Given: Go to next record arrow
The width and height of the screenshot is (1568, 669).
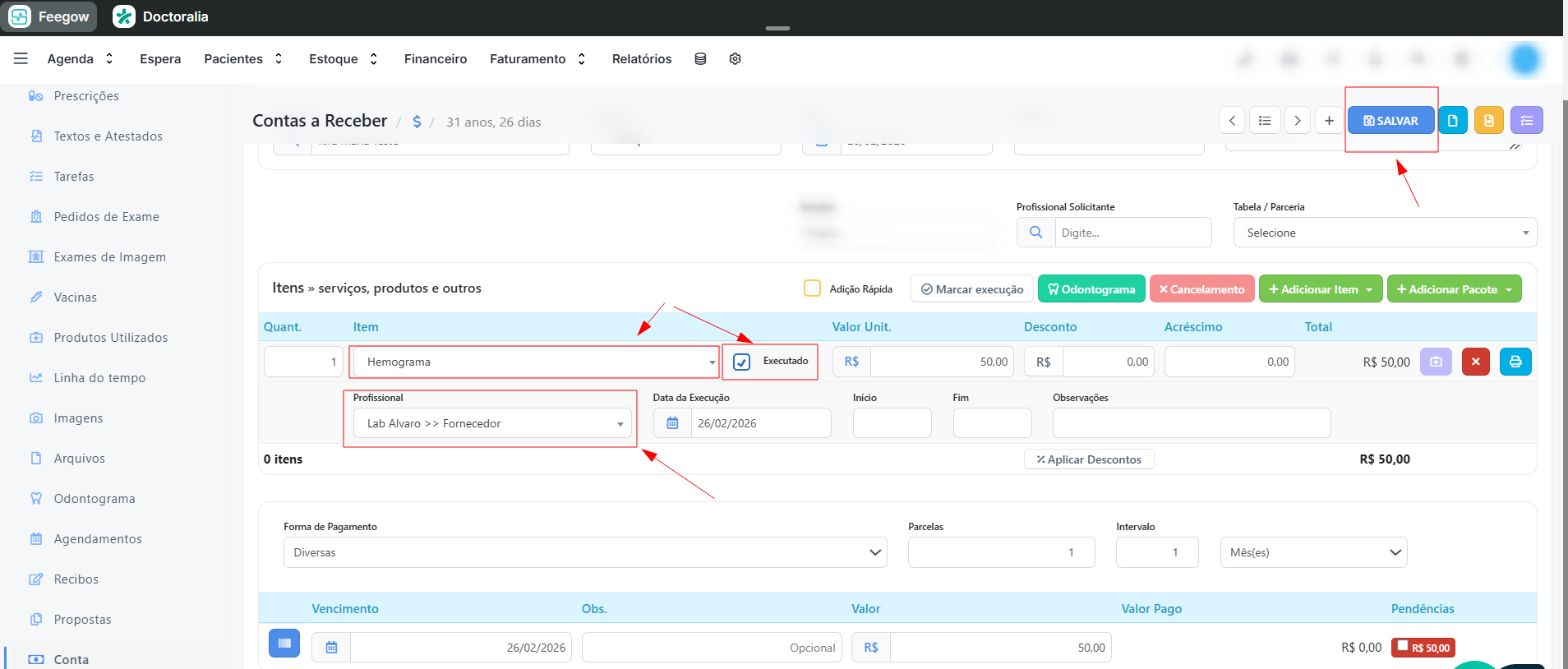Looking at the screenshot, I should click(1298, 121).
